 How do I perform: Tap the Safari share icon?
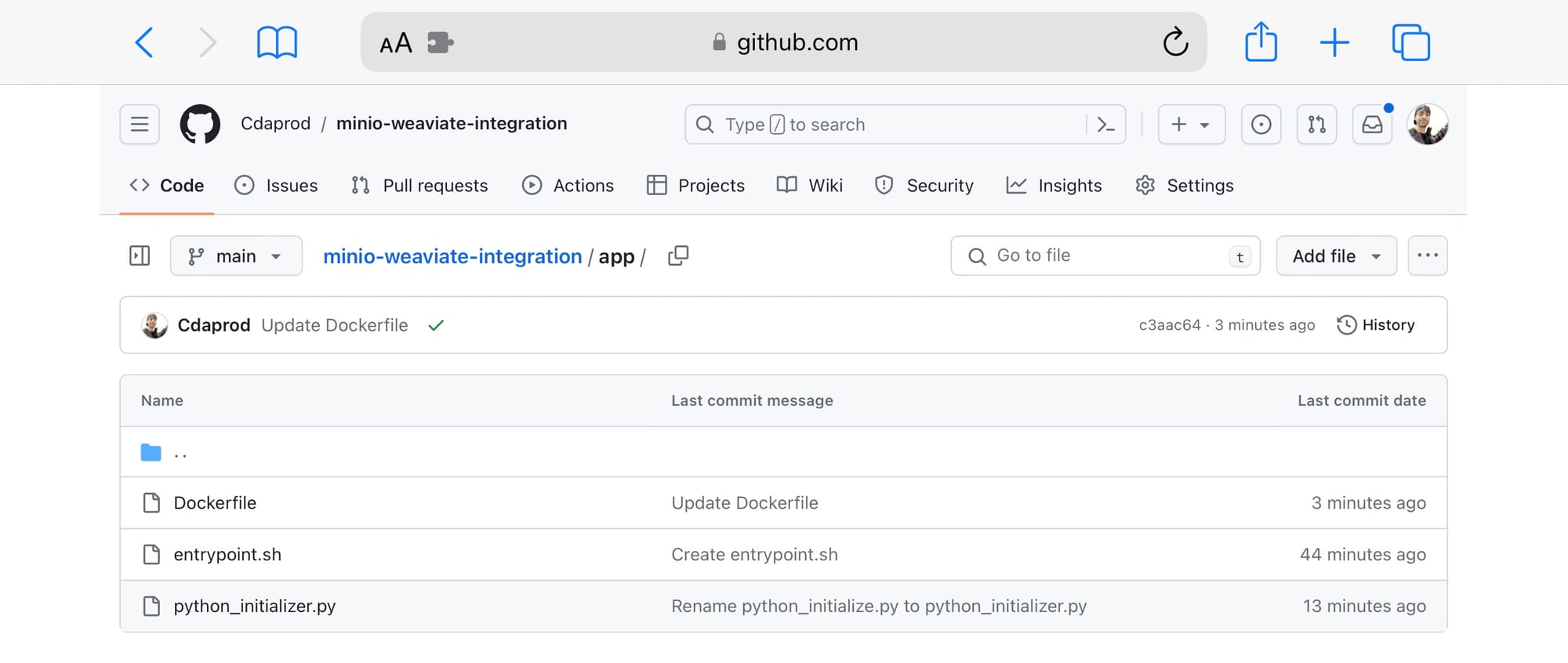1261,42
